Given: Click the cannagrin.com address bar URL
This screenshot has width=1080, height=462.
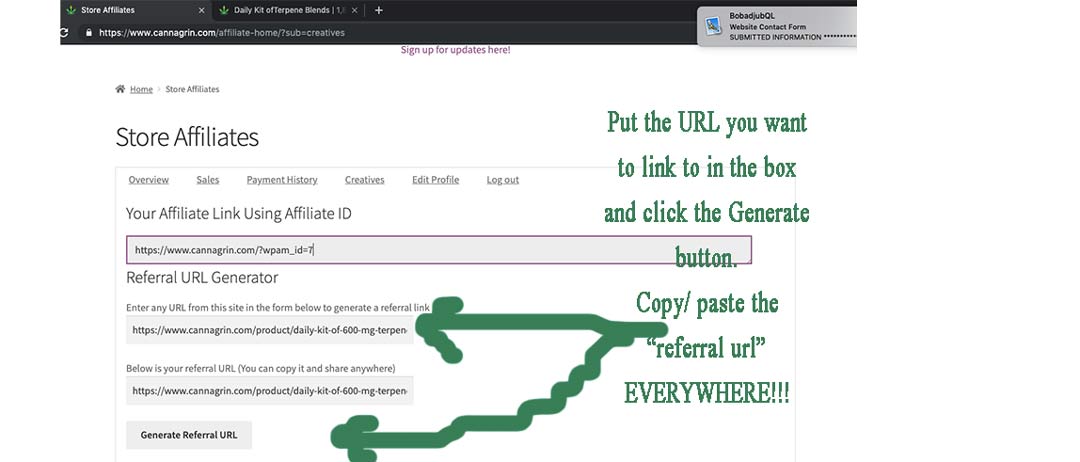Looking at the screenshot, I should [222, 32].
